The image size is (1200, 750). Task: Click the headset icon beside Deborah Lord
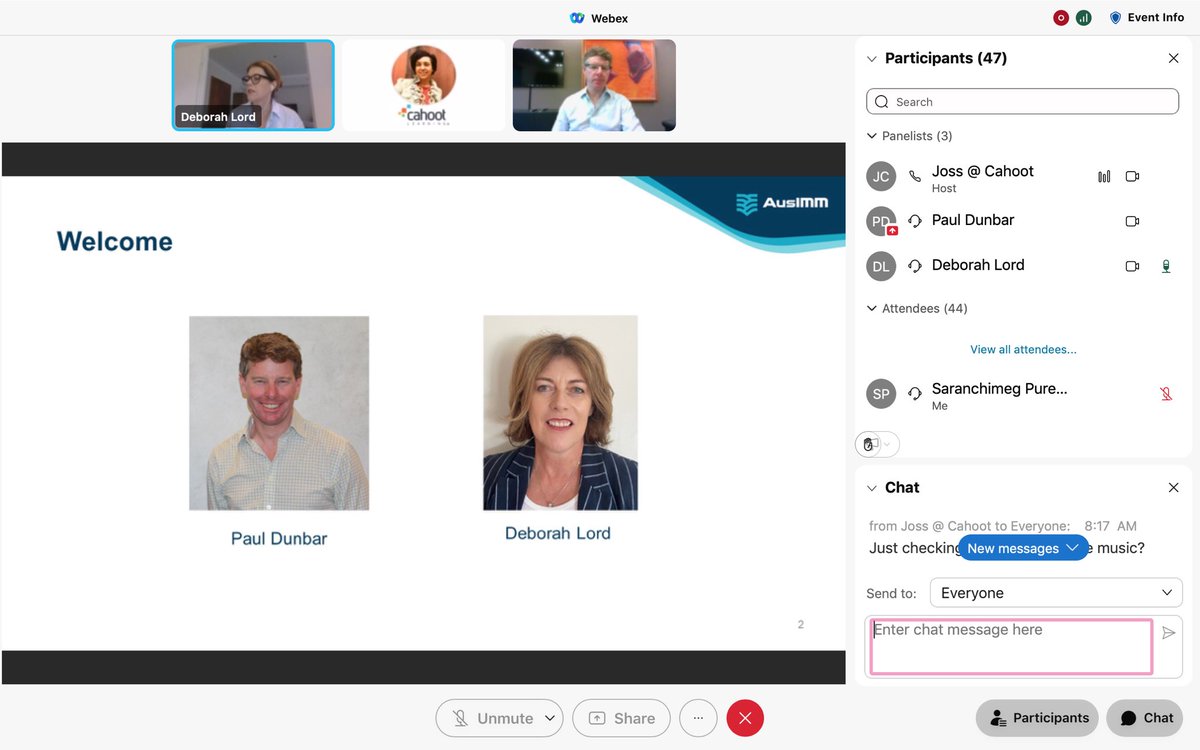pyautogui.click(x=915, y=266)
